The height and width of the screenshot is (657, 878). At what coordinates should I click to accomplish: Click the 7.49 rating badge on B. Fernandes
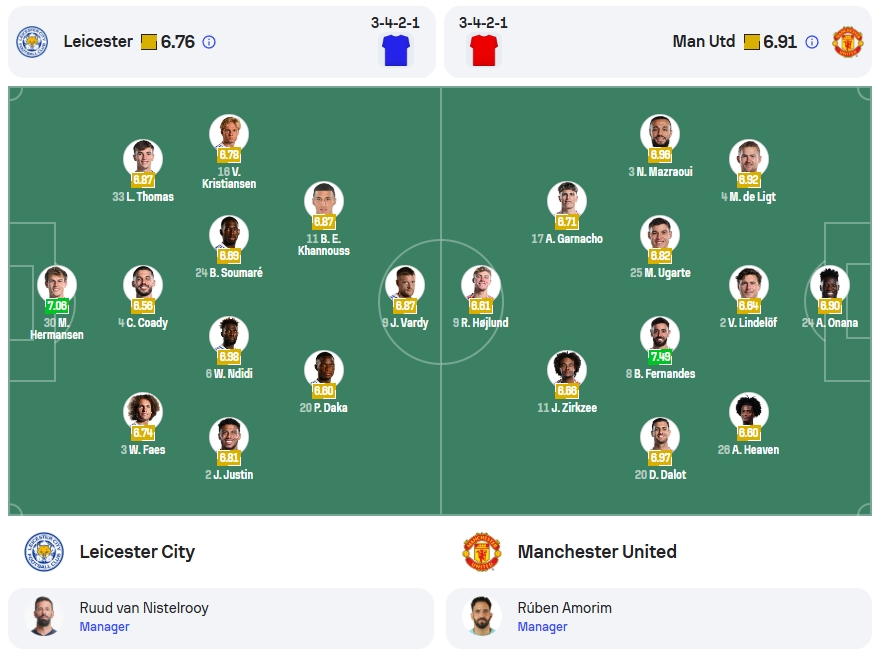pyautogui.click(x=660, y=356)
